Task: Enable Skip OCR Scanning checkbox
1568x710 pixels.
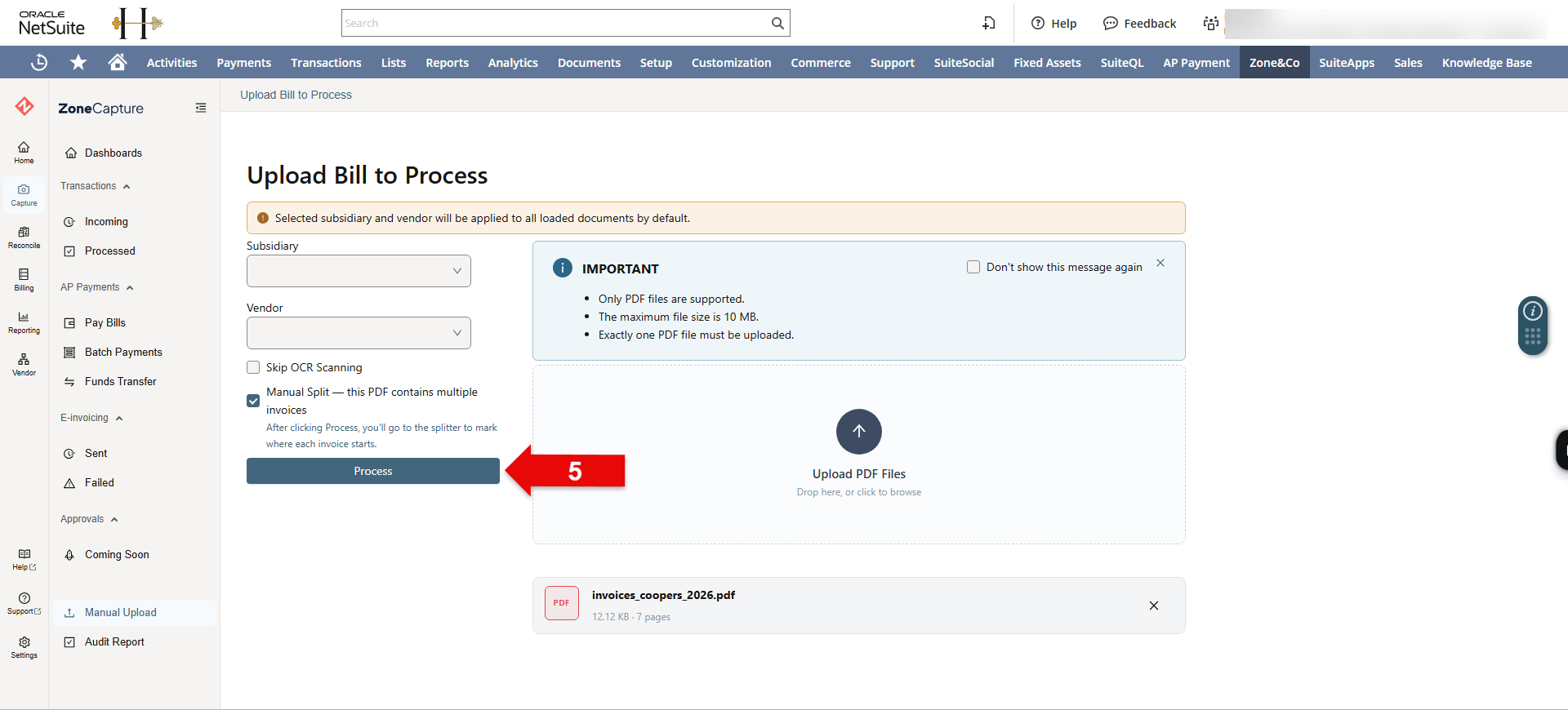Action: click(253, 367)
